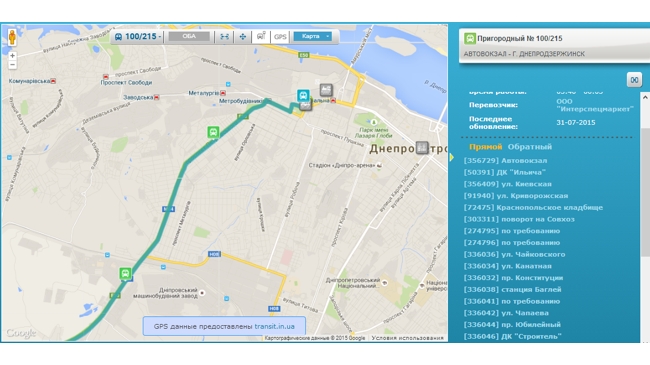
Task: Zoom in with the map plus button
Action: 12,56
